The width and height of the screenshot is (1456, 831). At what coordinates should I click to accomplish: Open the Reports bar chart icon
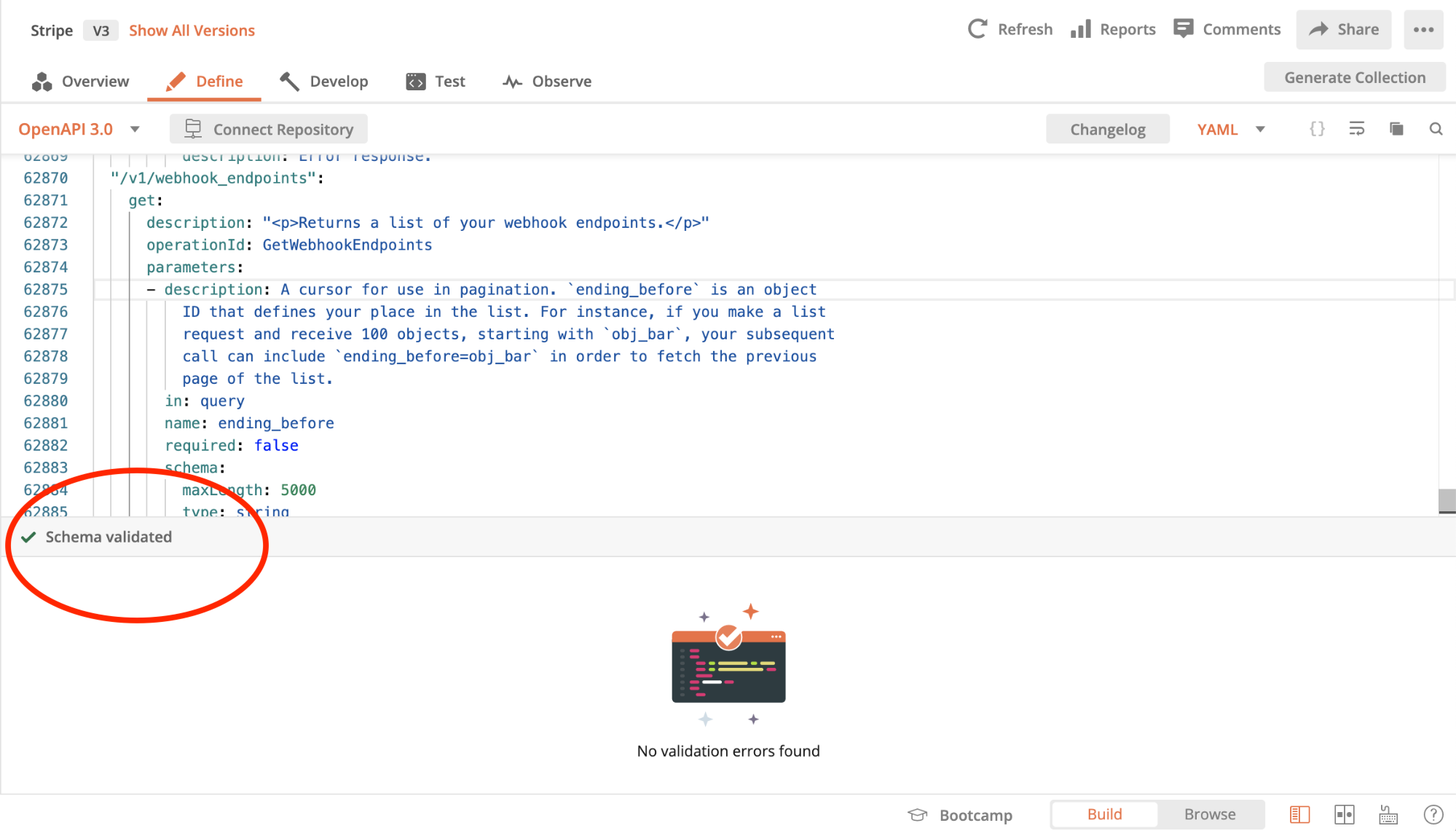[x=1081, y=29]
